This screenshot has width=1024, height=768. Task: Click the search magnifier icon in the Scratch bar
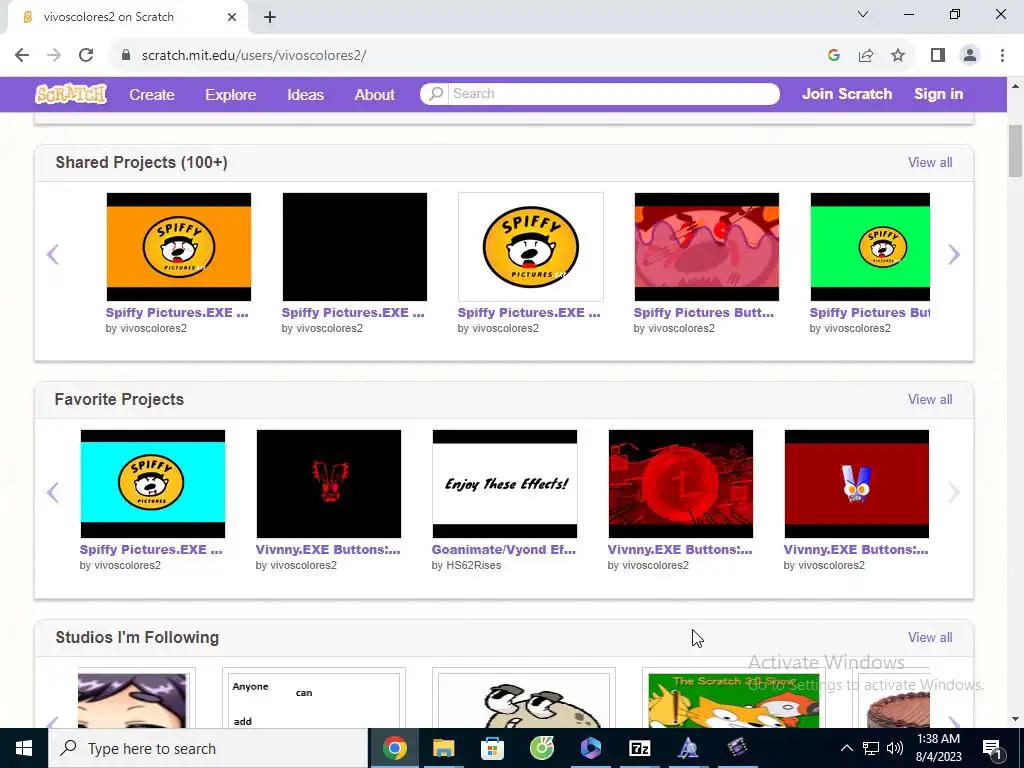click(x=436, y=93)
